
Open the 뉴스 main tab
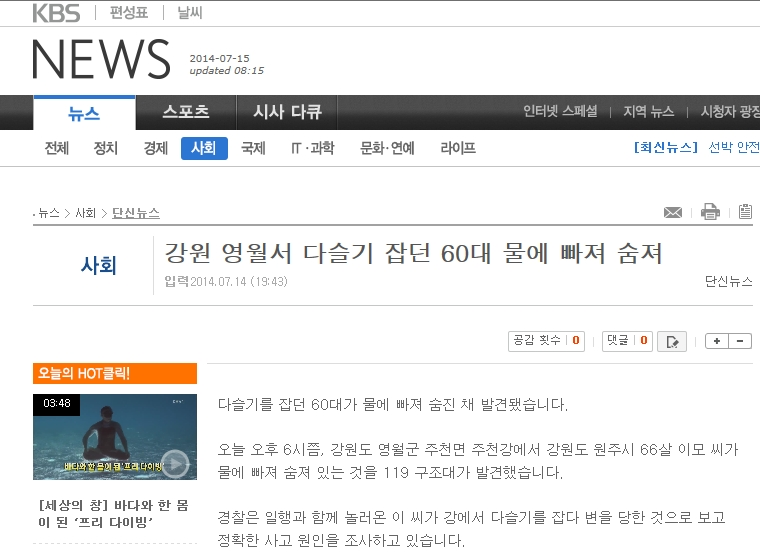click(84, 113)
